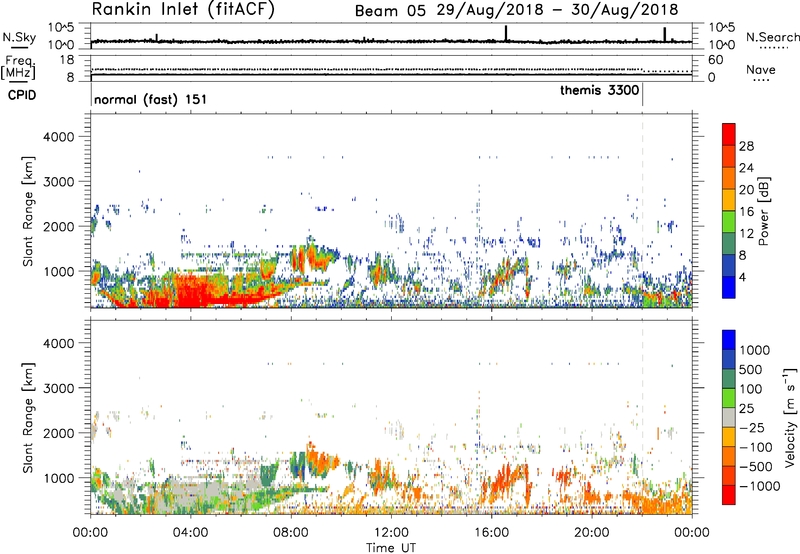Click the Power [dB] colorbar title
This screenshot has height=554, width=800.
click(x=763, y=211)
